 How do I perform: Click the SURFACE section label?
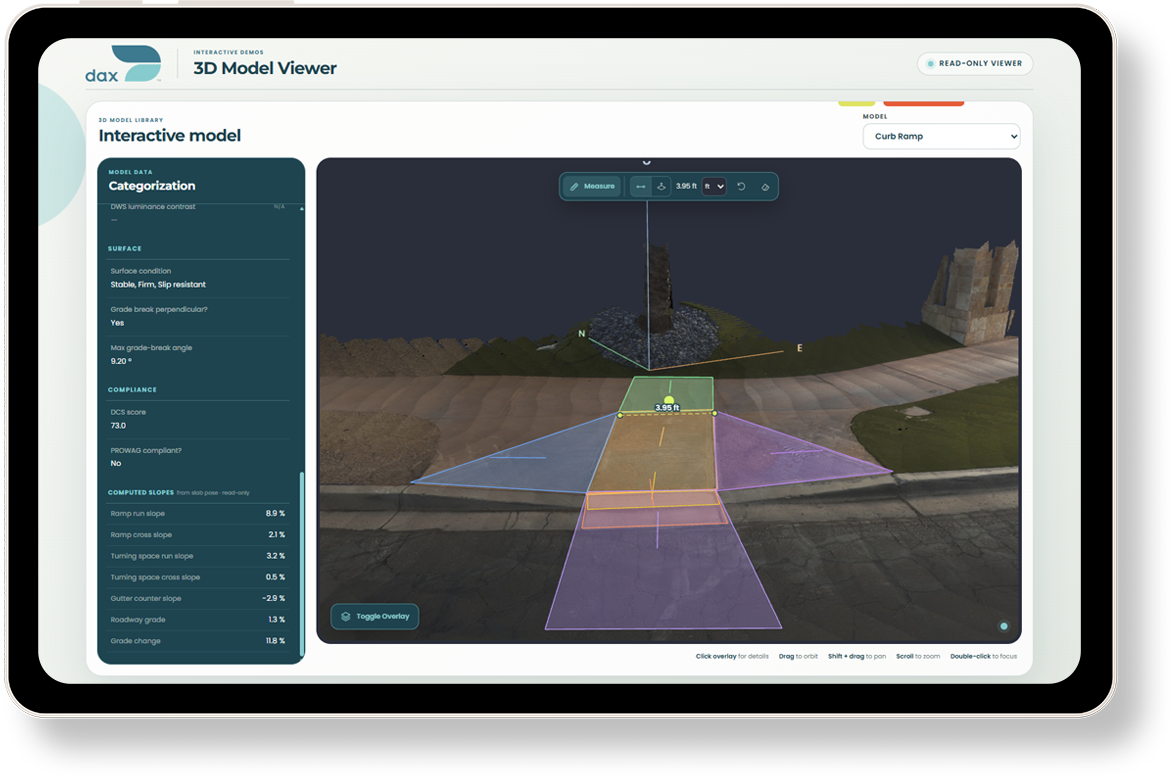click(x=124, y=249)
